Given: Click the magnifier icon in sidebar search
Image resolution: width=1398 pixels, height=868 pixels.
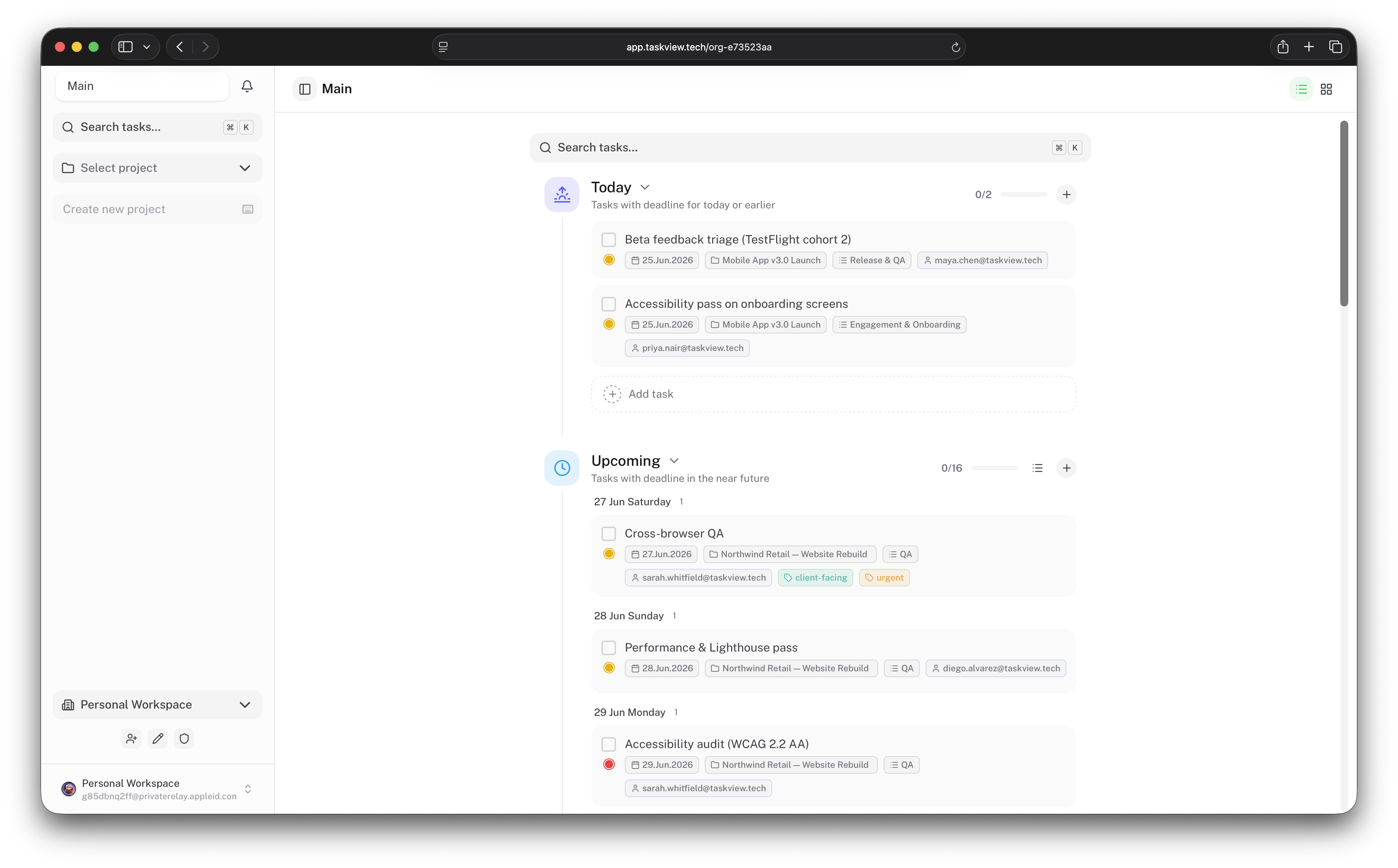Looking at the screenshot, I should (68, 127).
